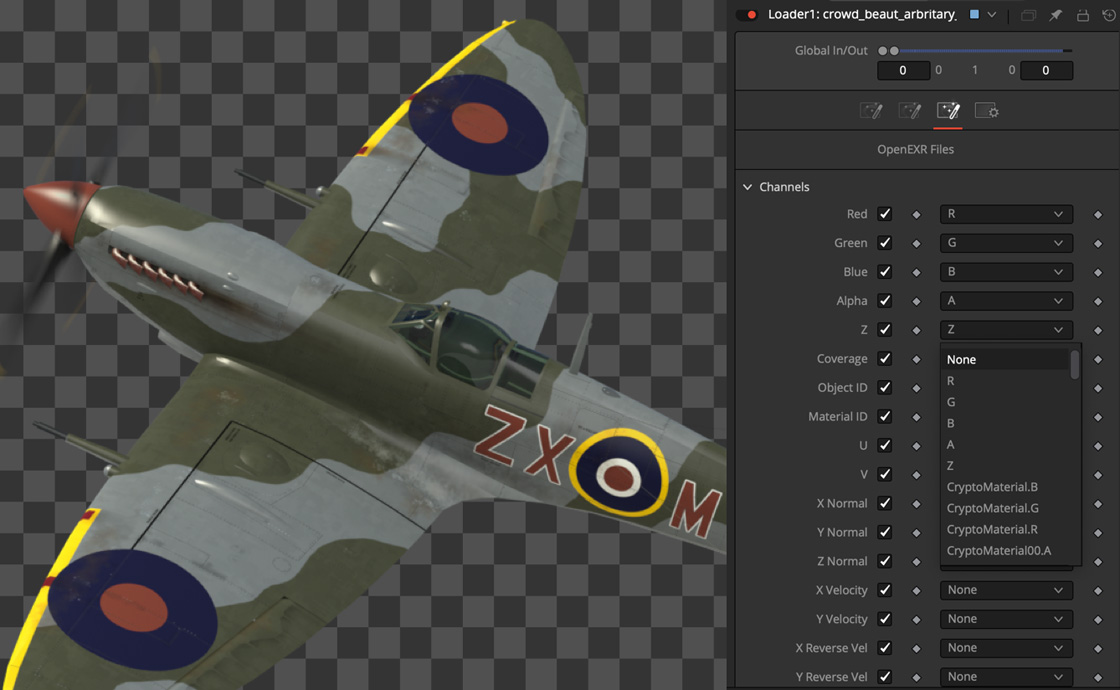Open the first Inspector tab icon
This screenshot has height=690, width=1120.
pyautogui.click(x=871, y=111)
